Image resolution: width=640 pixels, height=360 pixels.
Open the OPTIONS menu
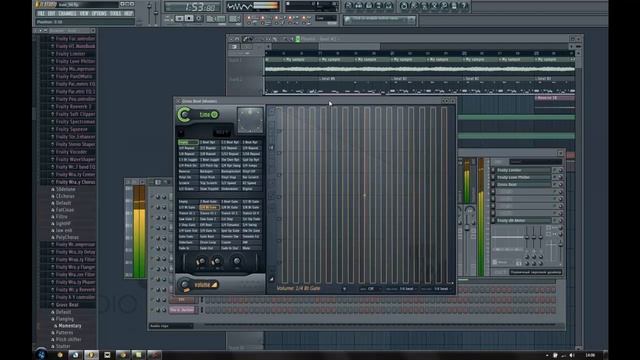point(99,13)
